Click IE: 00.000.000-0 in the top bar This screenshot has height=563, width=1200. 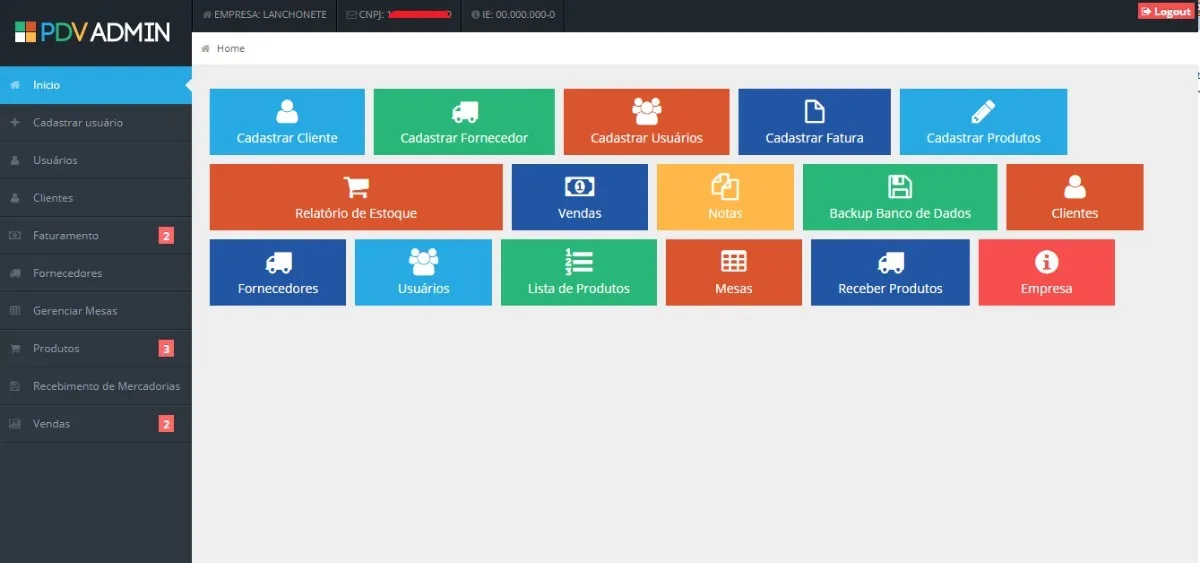[x=513, y=15]
